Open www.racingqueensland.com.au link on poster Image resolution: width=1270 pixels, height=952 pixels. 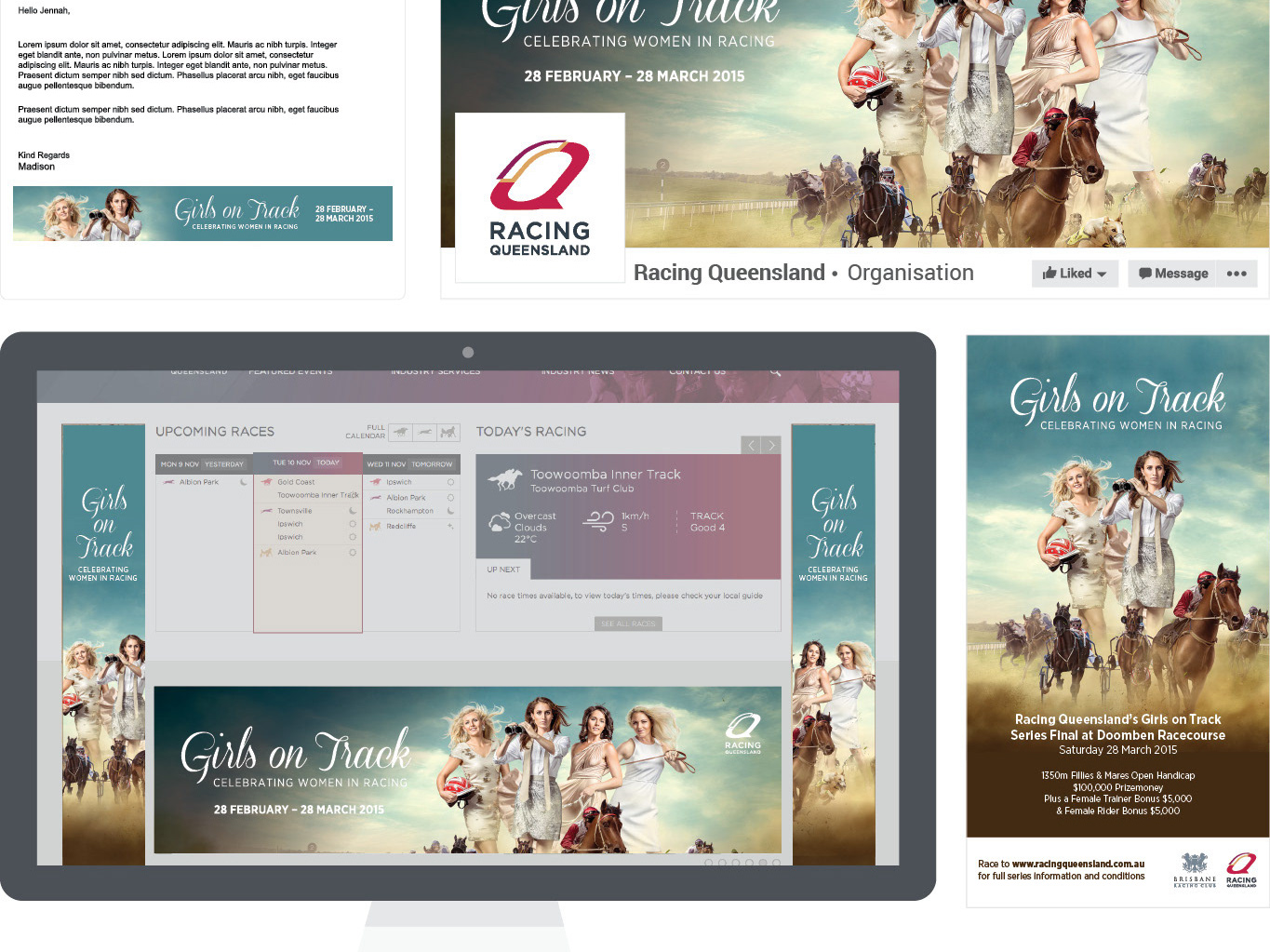(1077, 864)
